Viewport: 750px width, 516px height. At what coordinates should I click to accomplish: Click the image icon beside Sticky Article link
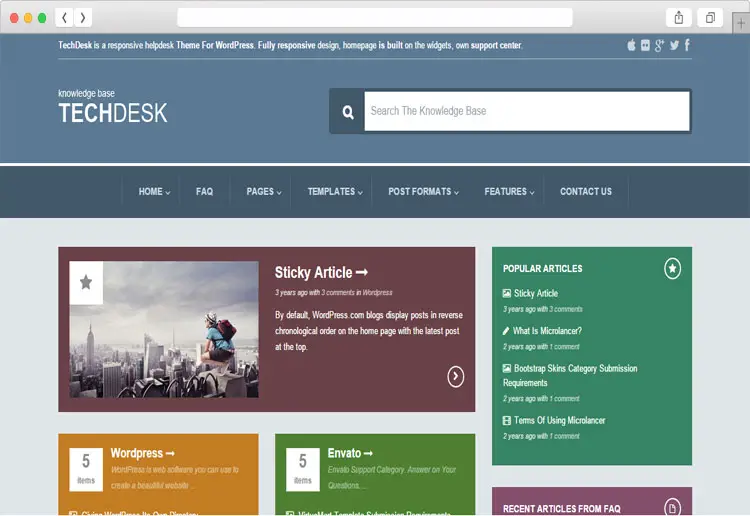(x=507, y=293)
